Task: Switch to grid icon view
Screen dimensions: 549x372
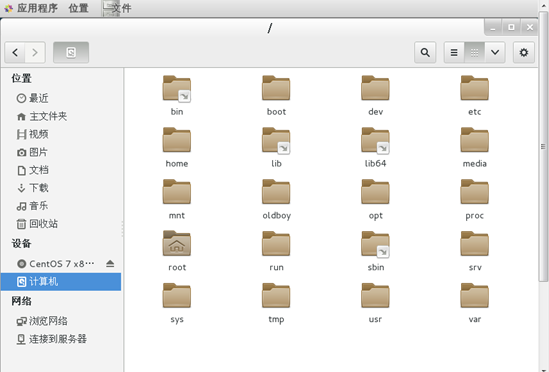Action: pos(474,53)
